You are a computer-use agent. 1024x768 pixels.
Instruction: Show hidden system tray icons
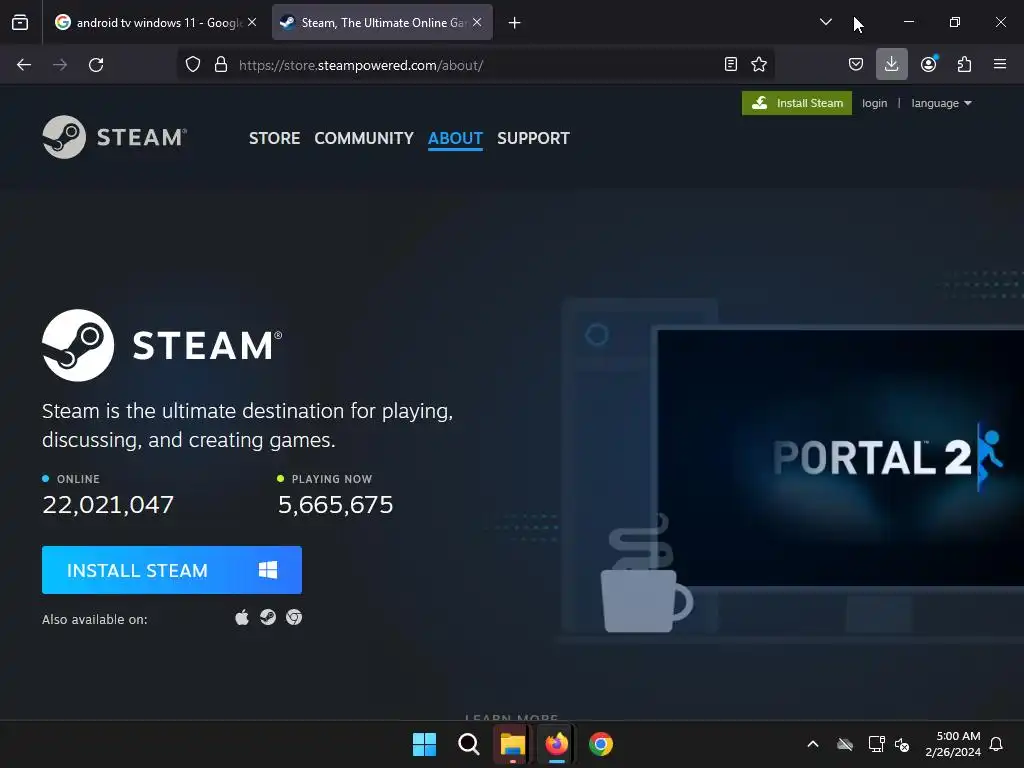[813, 744]
